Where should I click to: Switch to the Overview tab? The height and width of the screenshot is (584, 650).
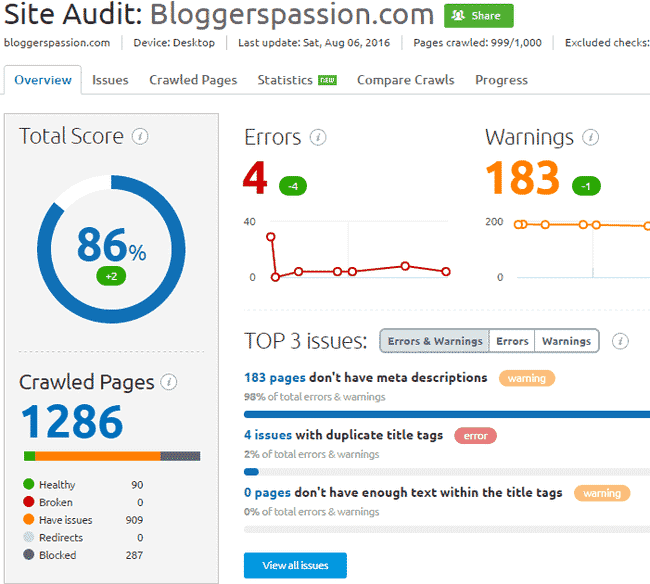click(43, 80)
